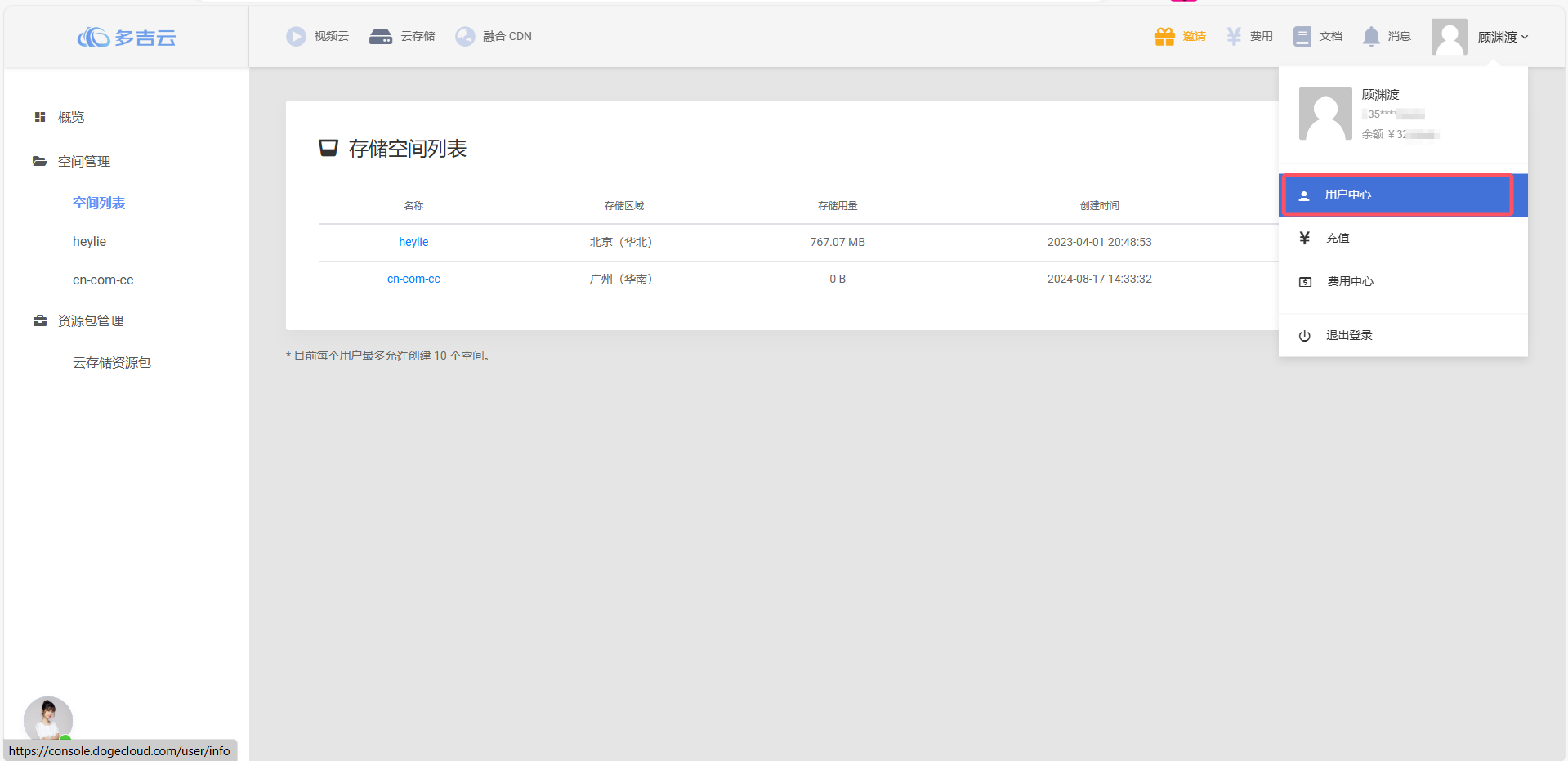Screen dimensions: 1568x761
Task: Open 费用中心 in the user menu
Action: (x=1350, y=281)
